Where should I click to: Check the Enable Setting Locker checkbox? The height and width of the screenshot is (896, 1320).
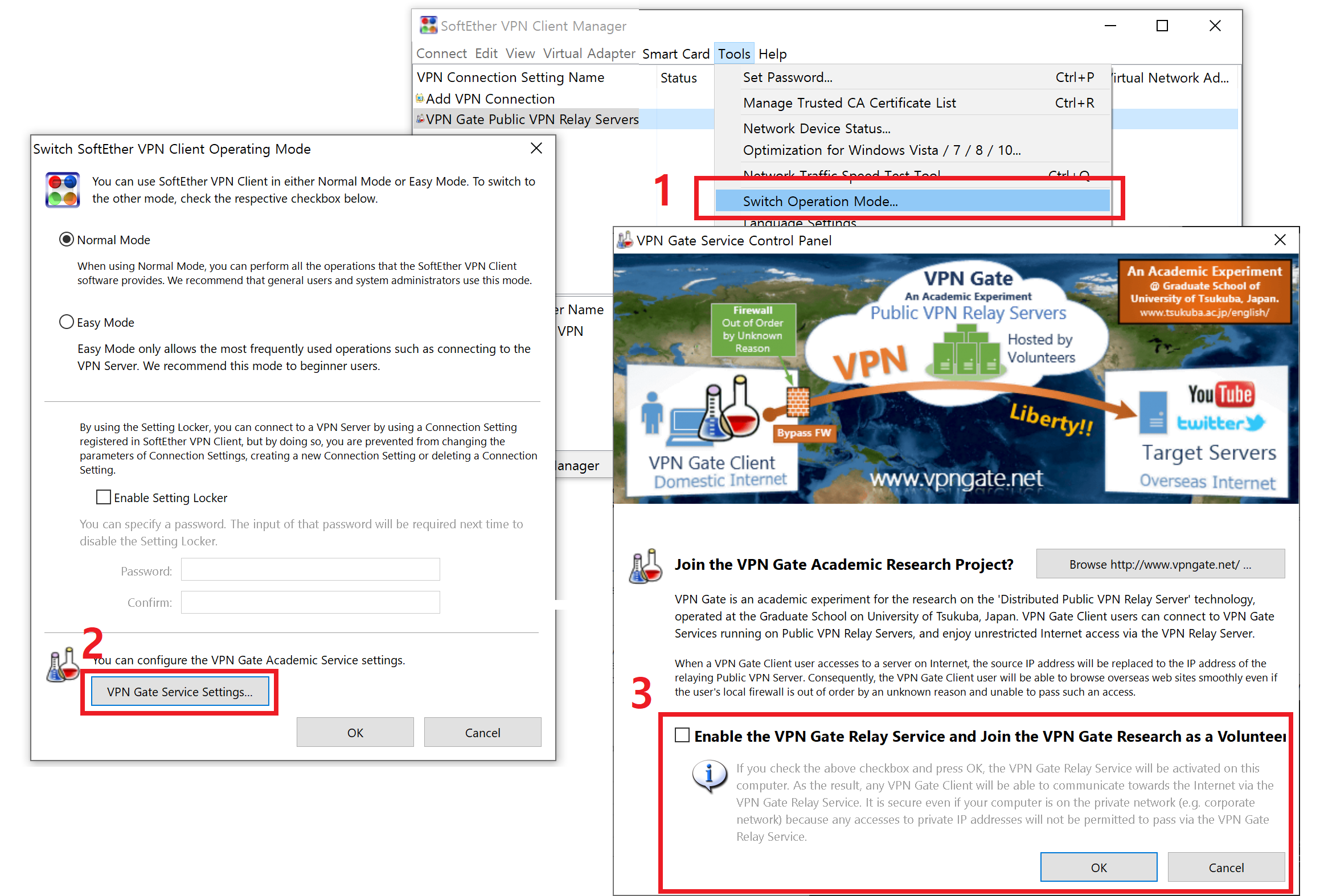(104, 498)
